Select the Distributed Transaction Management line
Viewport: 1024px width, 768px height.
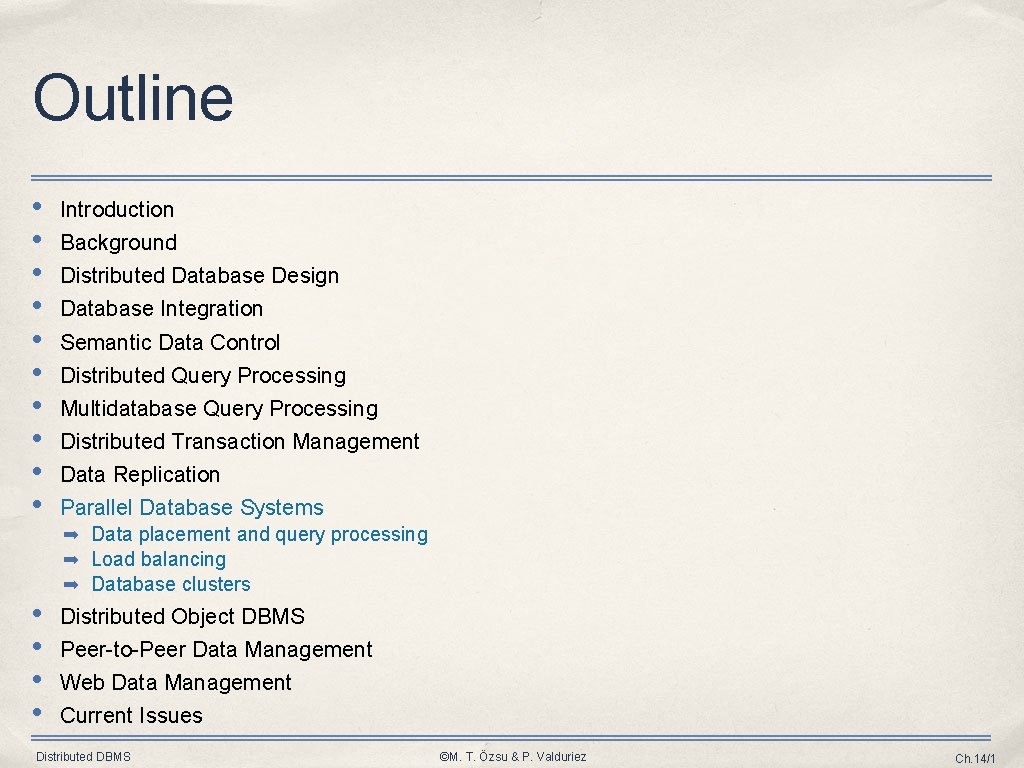(240, 442)
